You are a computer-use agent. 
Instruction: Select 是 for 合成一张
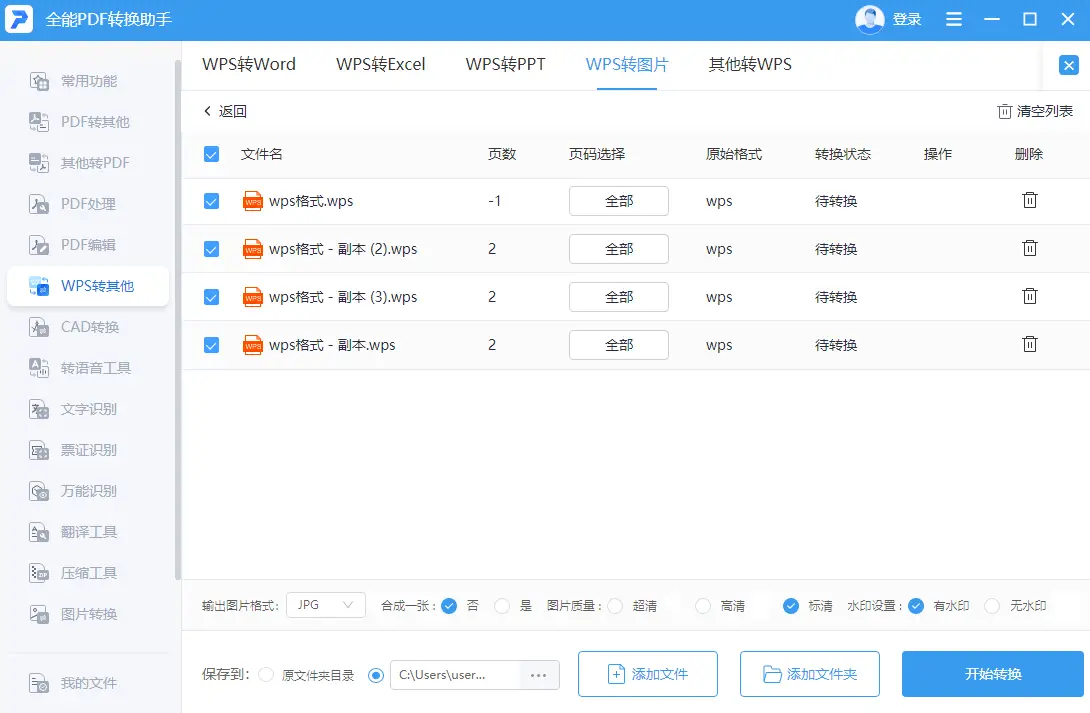point(502,606)
